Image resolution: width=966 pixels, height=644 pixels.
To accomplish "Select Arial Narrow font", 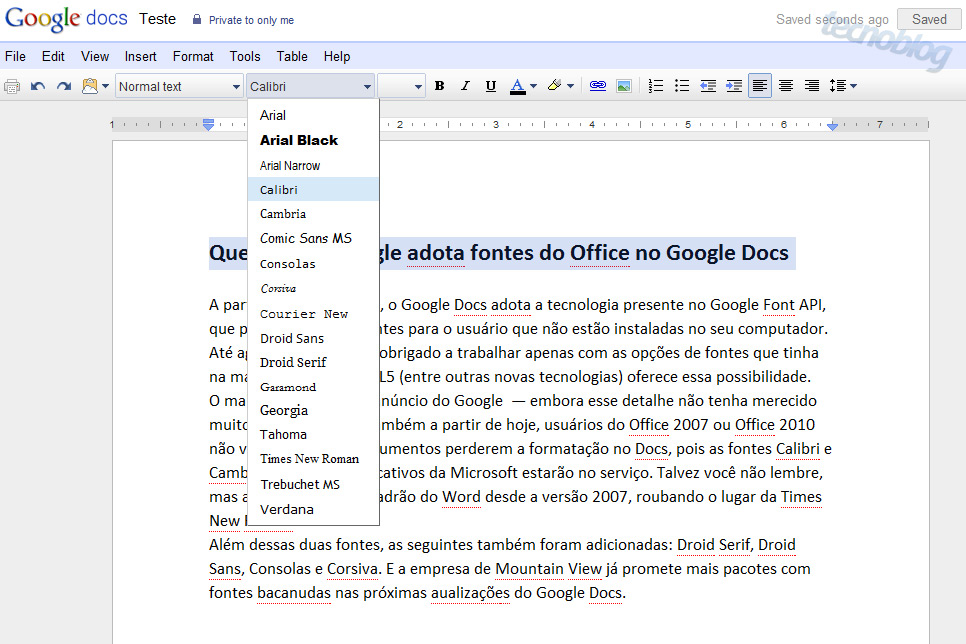I will tap(313, 165).
